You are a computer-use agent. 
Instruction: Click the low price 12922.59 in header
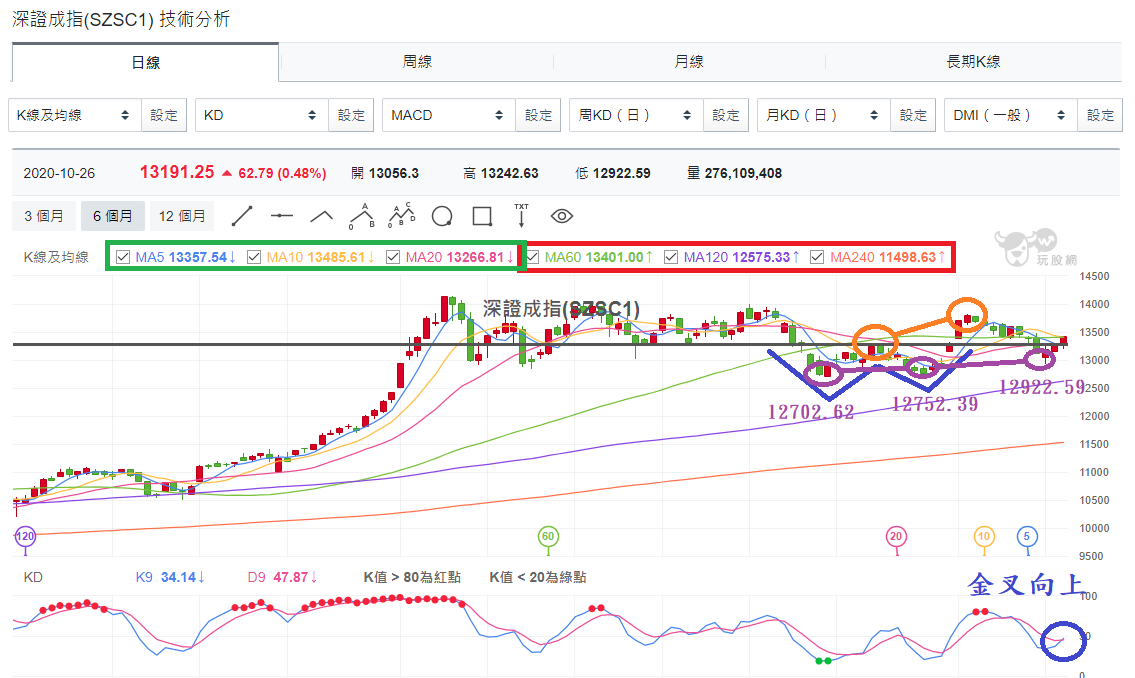(x=622, y=174)
